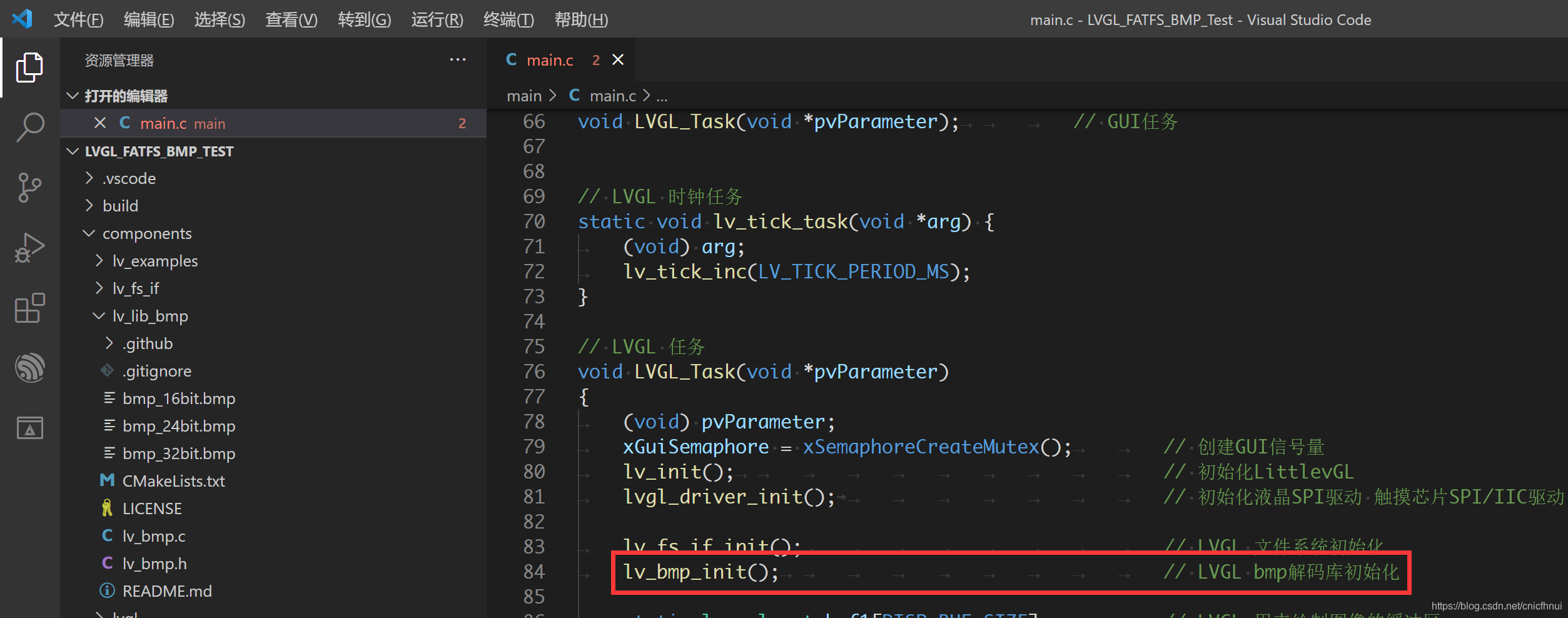The image size is (1568, 618).
Task: Expand the lv_fs_if folder
Action: coord(99,288)
